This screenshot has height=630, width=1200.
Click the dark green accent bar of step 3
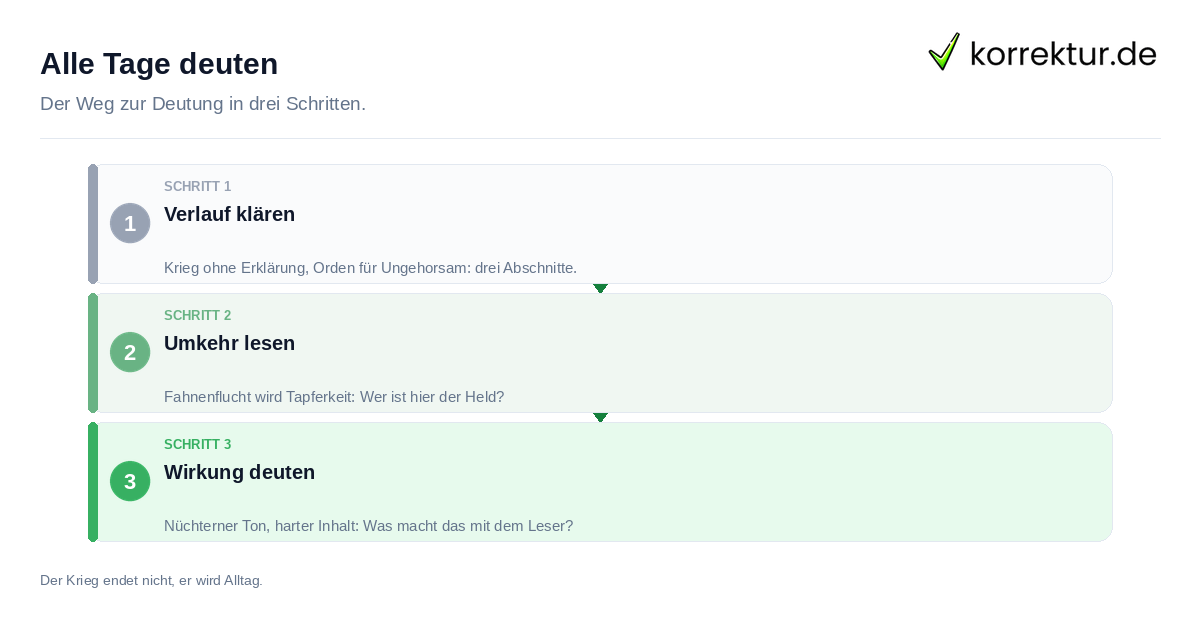pyautogui.click(x=93, y=482)
